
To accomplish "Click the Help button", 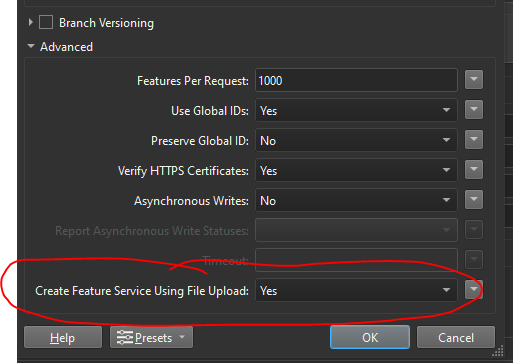I will pyautogui.click(x=63, y=337).
